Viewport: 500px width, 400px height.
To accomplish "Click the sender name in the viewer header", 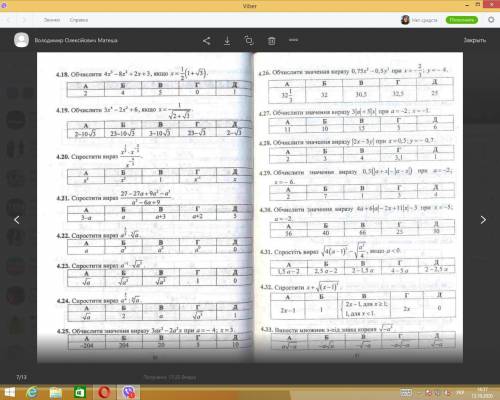I will 76,40.
